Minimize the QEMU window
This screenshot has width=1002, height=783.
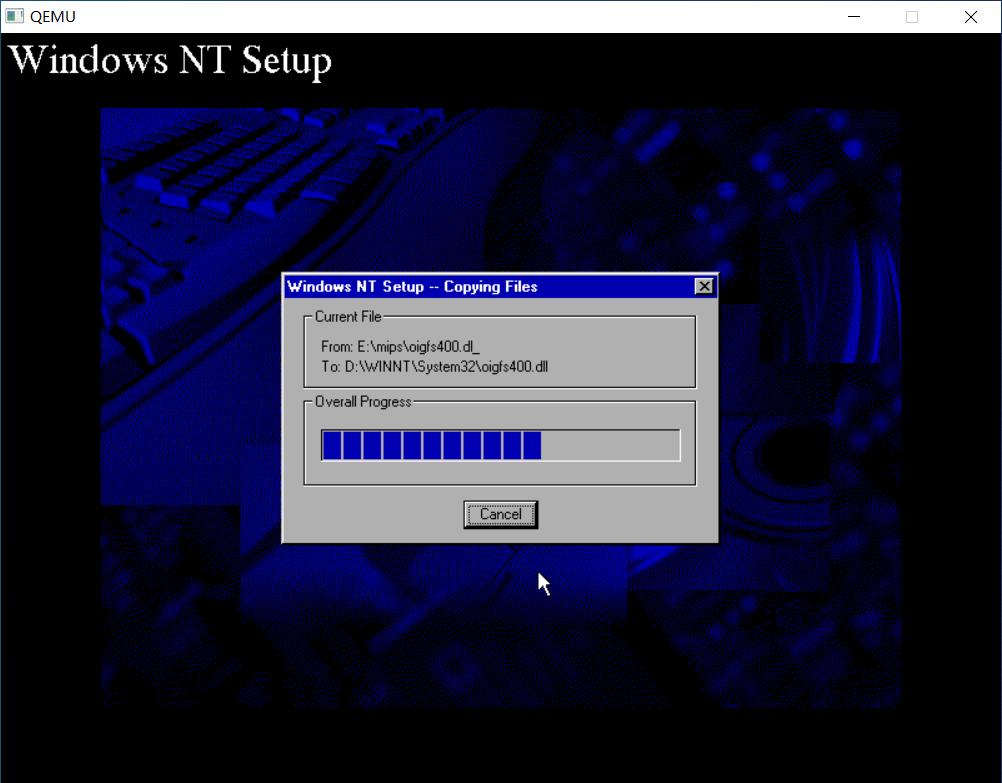[x=853, y=16]
